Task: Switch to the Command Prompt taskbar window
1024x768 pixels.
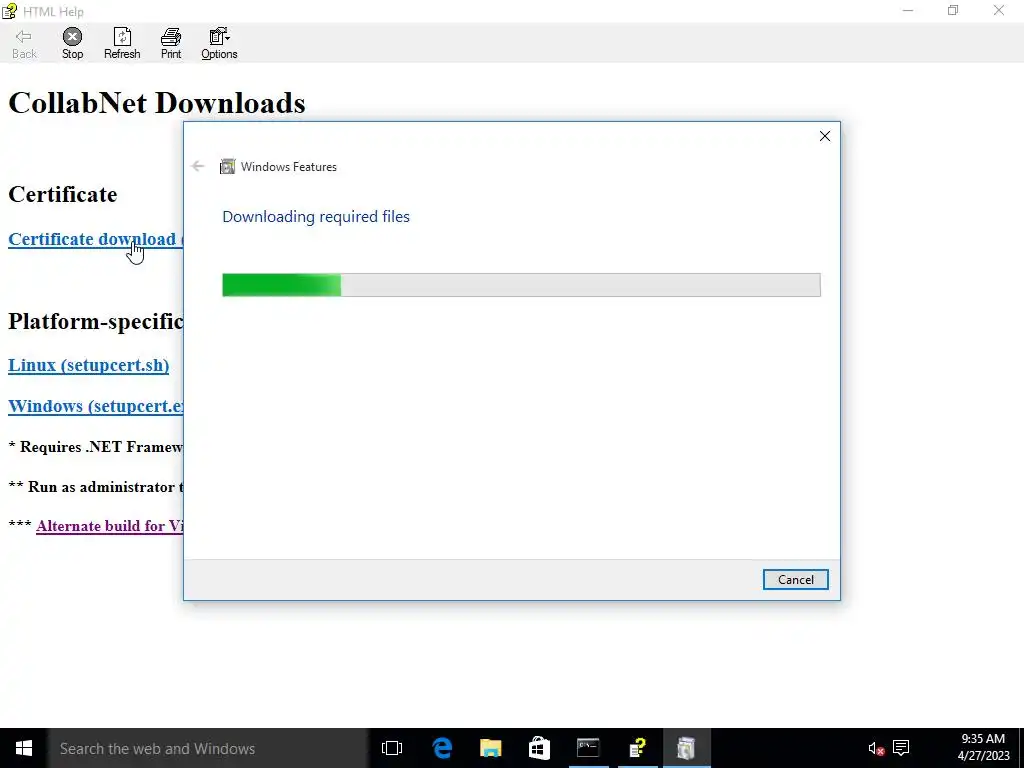Action: pos(588,748)
